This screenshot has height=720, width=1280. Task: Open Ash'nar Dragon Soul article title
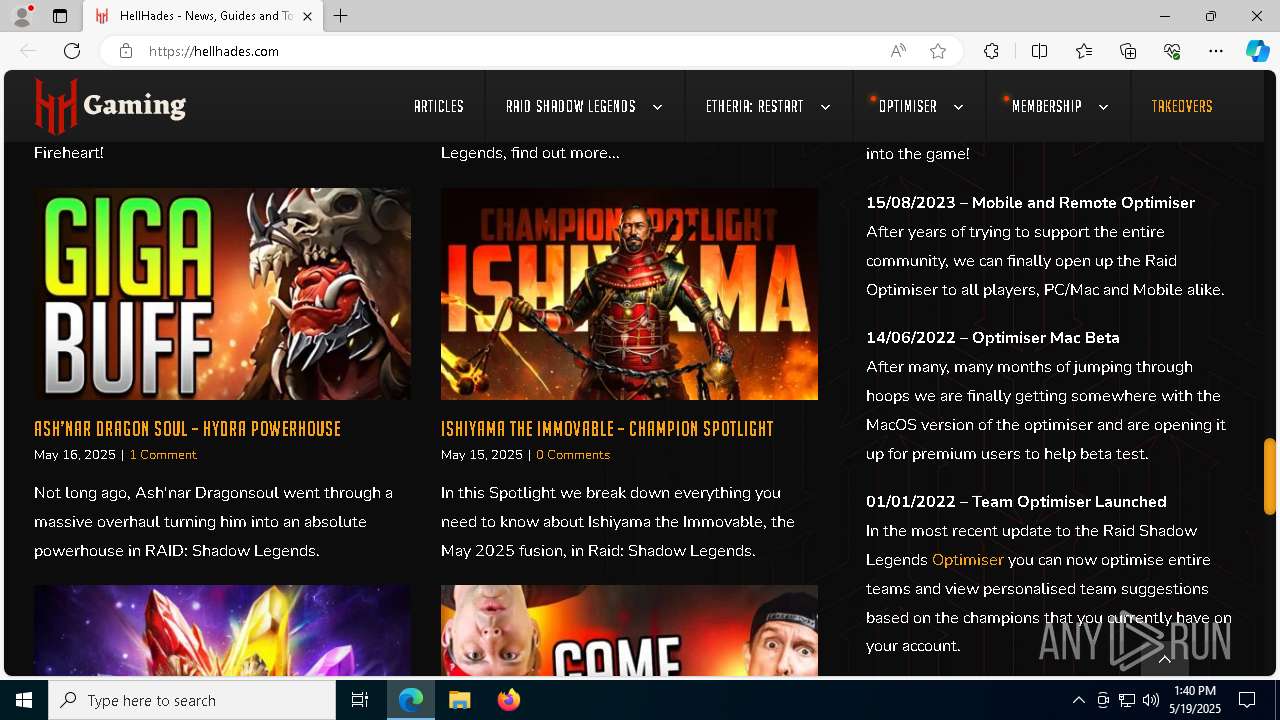click(187, 428)
